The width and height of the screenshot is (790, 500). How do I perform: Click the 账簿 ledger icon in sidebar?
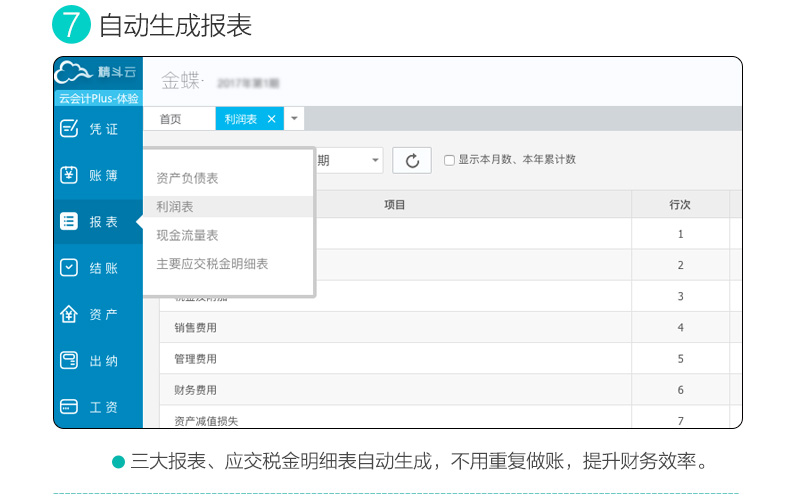click(69, 175)
